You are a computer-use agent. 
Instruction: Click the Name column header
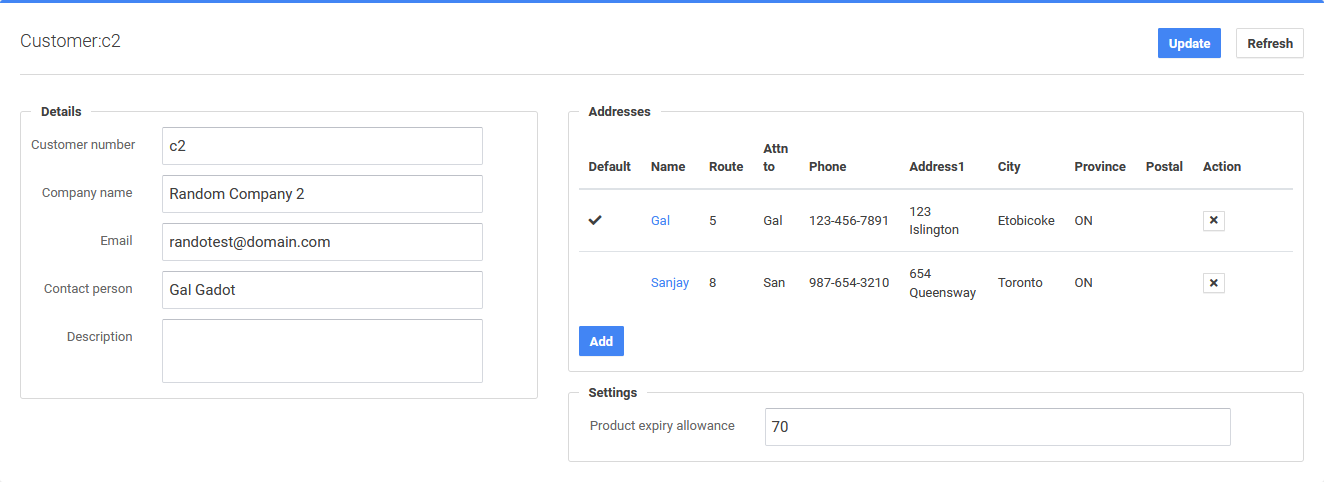[667, 167]
